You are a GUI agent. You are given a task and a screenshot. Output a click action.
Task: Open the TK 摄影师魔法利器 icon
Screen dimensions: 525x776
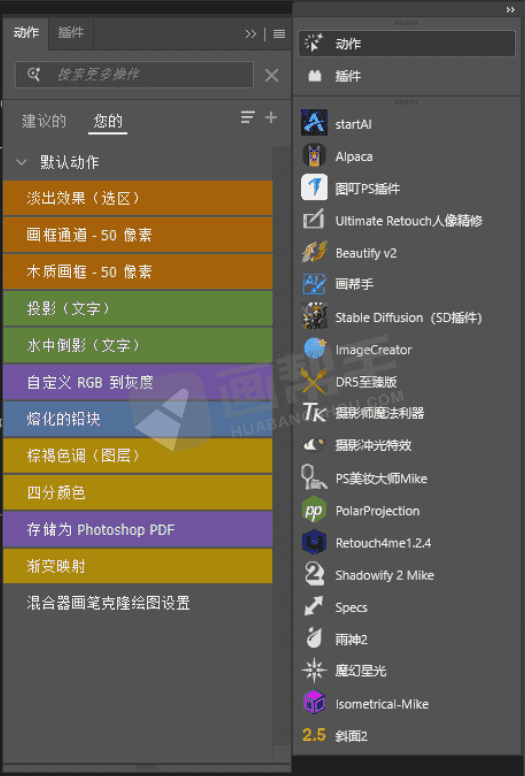[314, 413]
